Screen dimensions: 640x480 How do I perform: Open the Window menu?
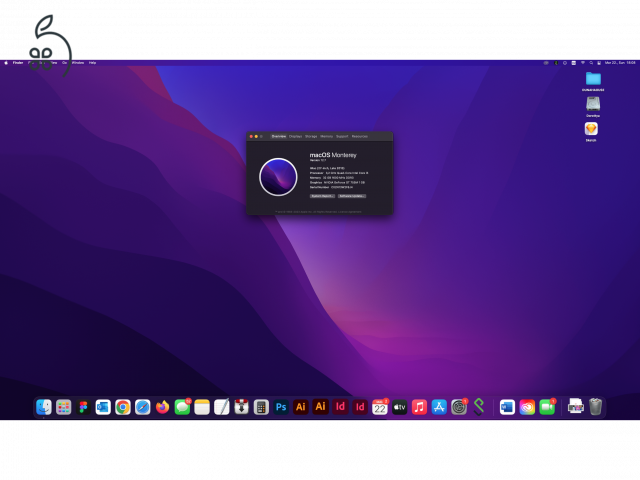click(x=78, y=63)
